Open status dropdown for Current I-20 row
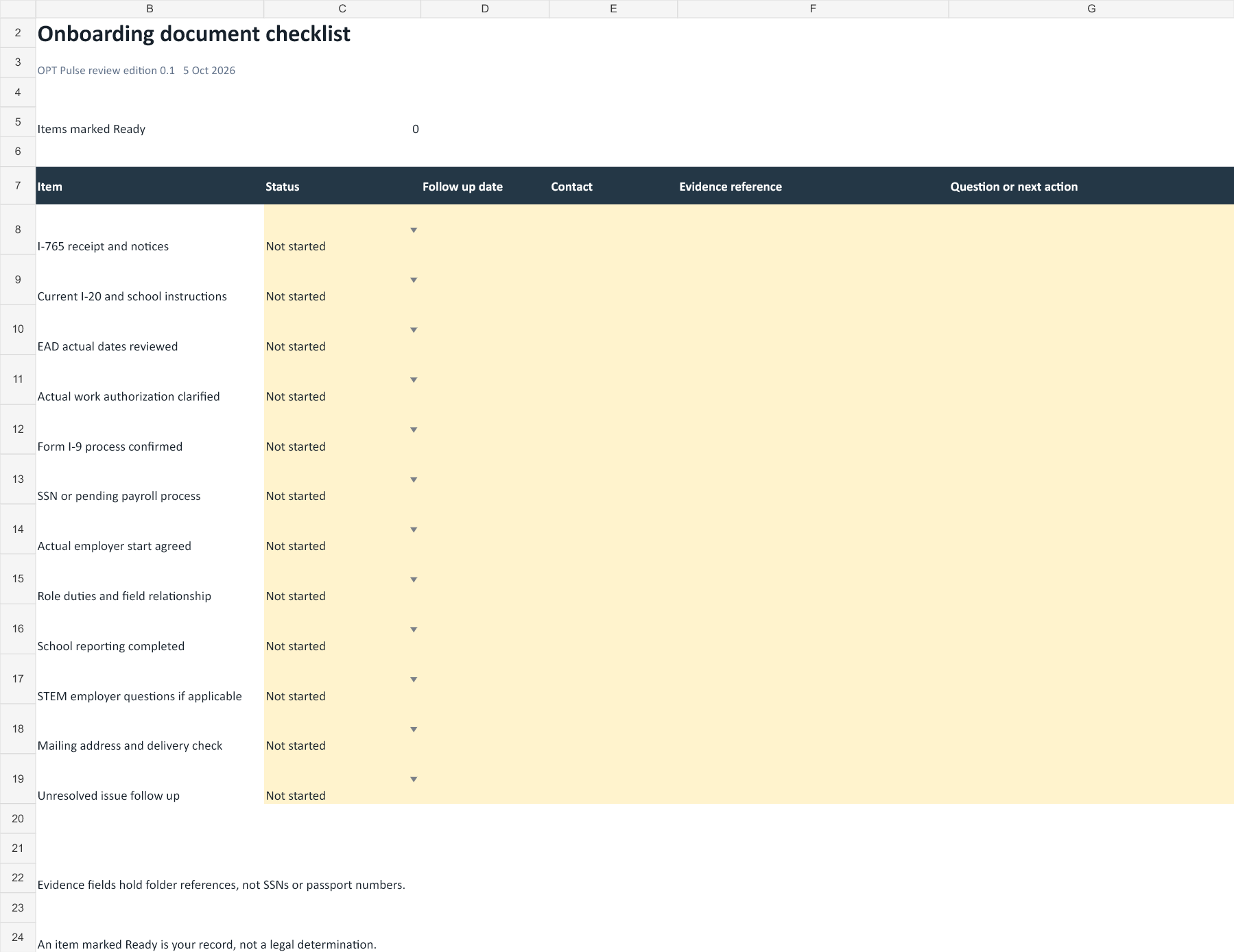 click(x=414, y=281)
